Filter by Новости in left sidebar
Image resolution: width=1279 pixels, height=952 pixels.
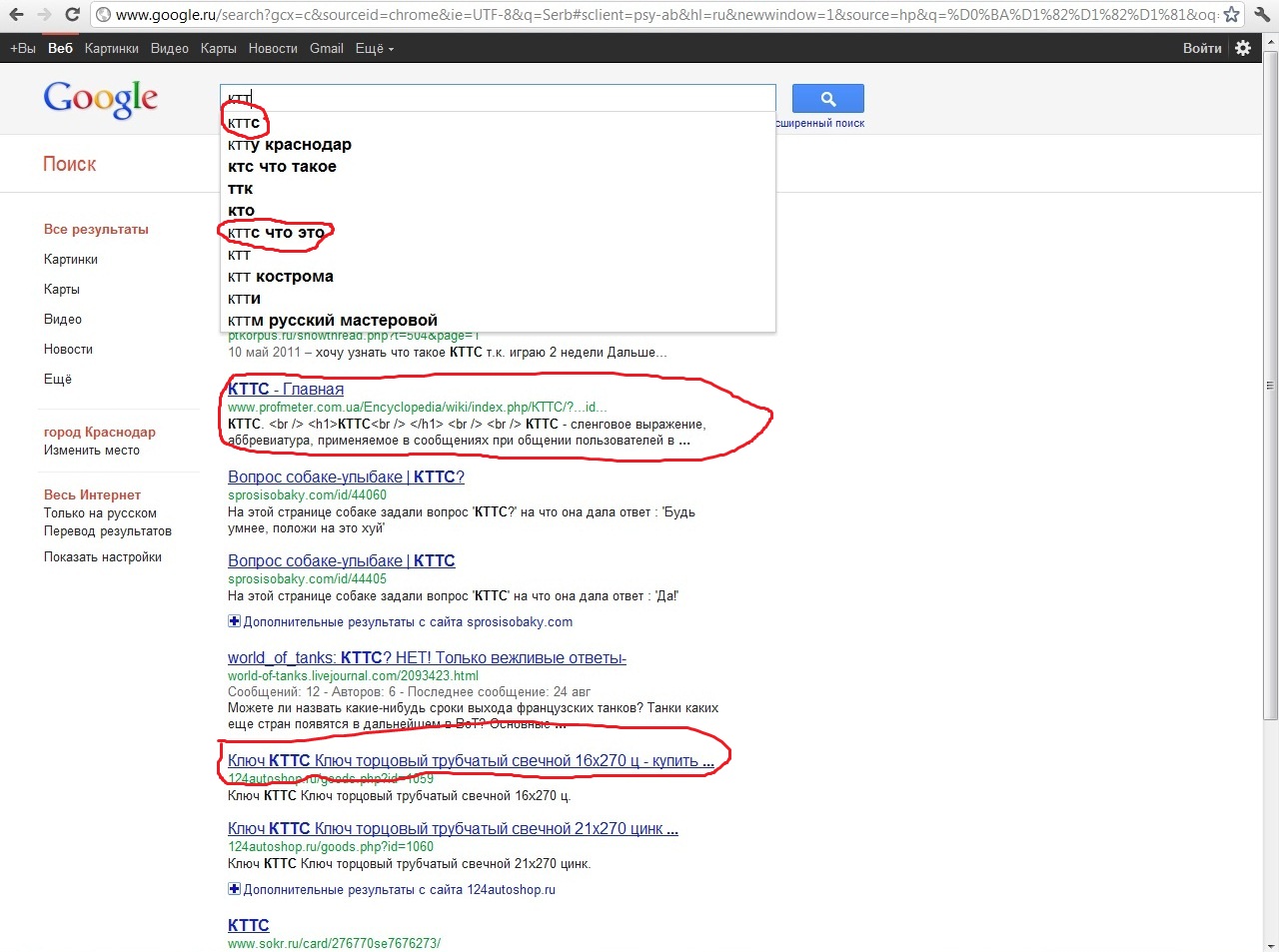coord(68,349)
